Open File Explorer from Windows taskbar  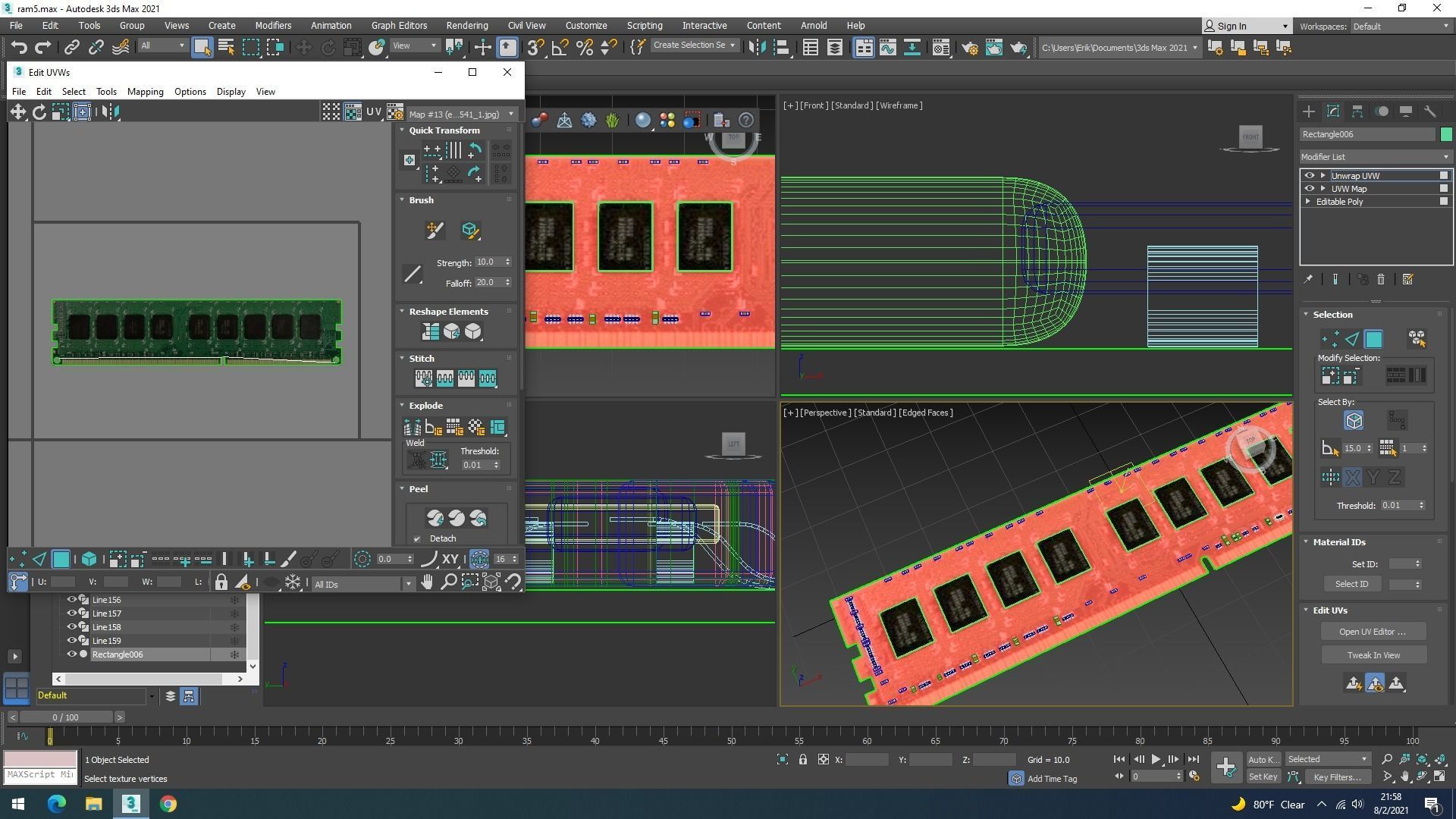93,804
